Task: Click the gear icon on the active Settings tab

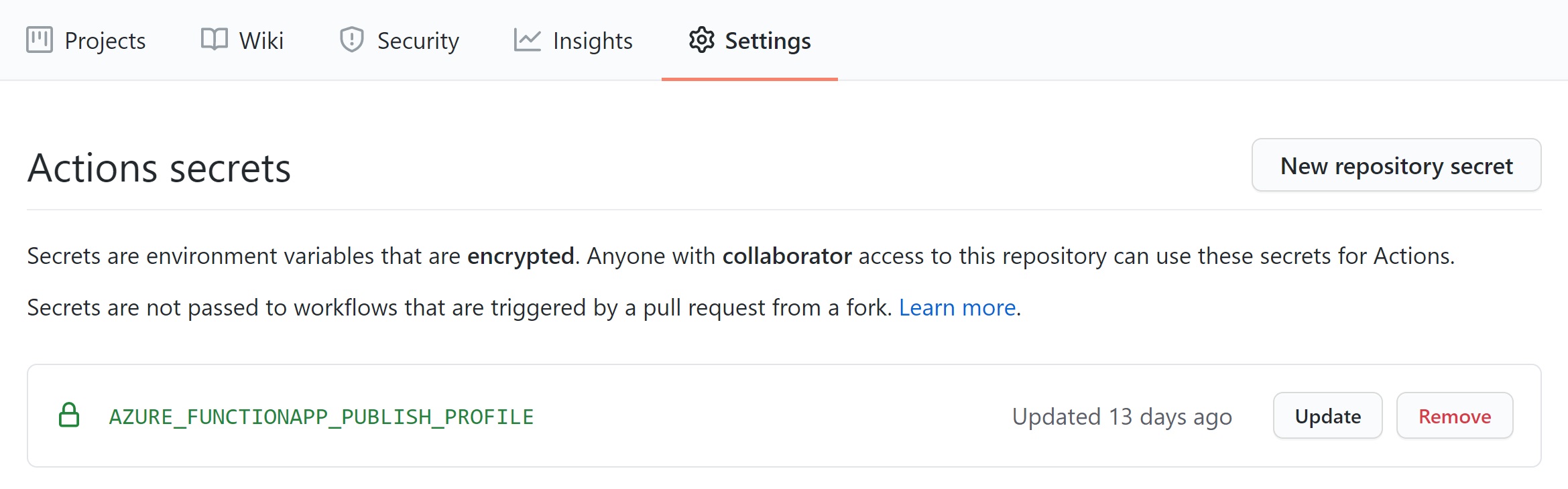Action: point(701,40)
